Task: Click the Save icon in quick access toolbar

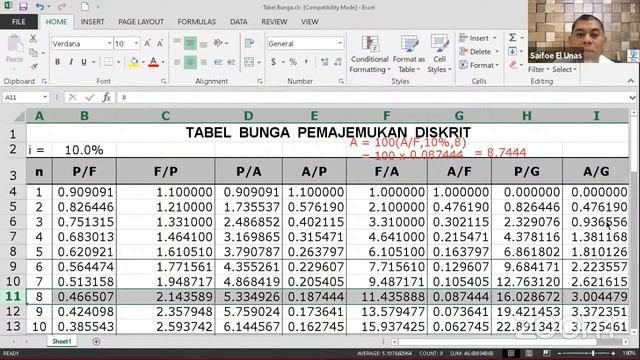Action: click(23, 7)
